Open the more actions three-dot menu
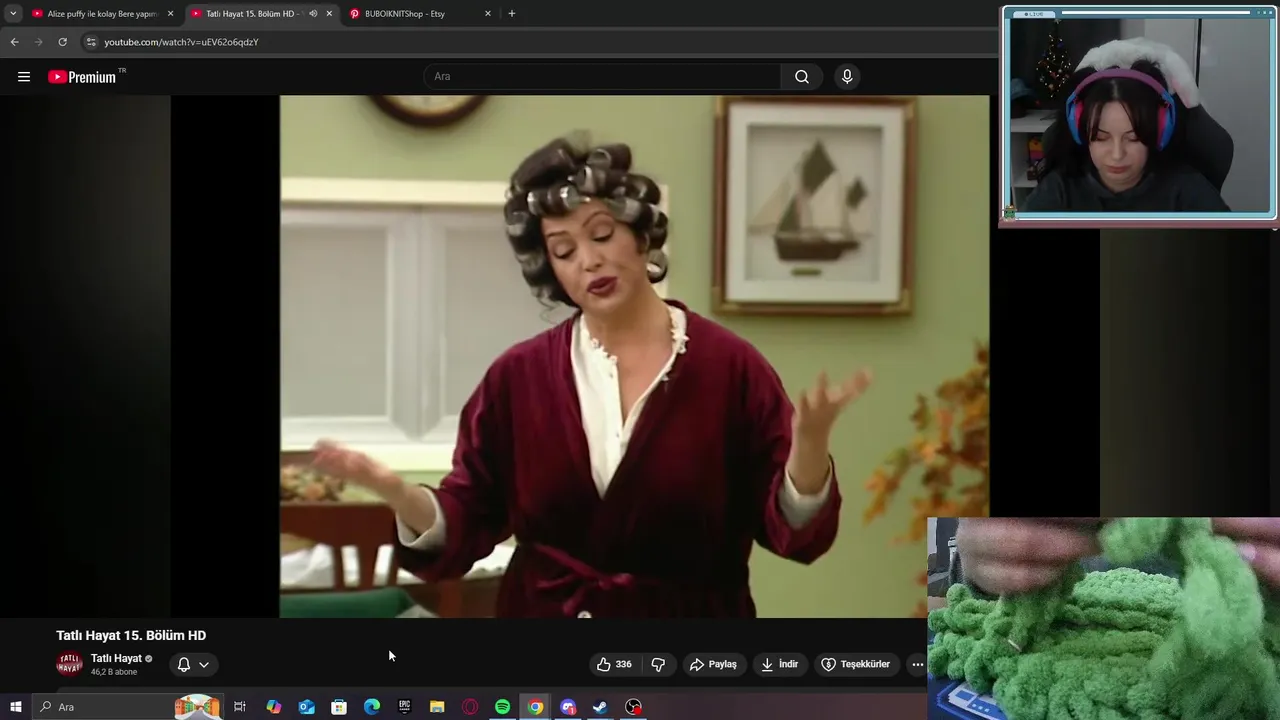The width and height of the screenshot is (1280, 720). [918, 664]
